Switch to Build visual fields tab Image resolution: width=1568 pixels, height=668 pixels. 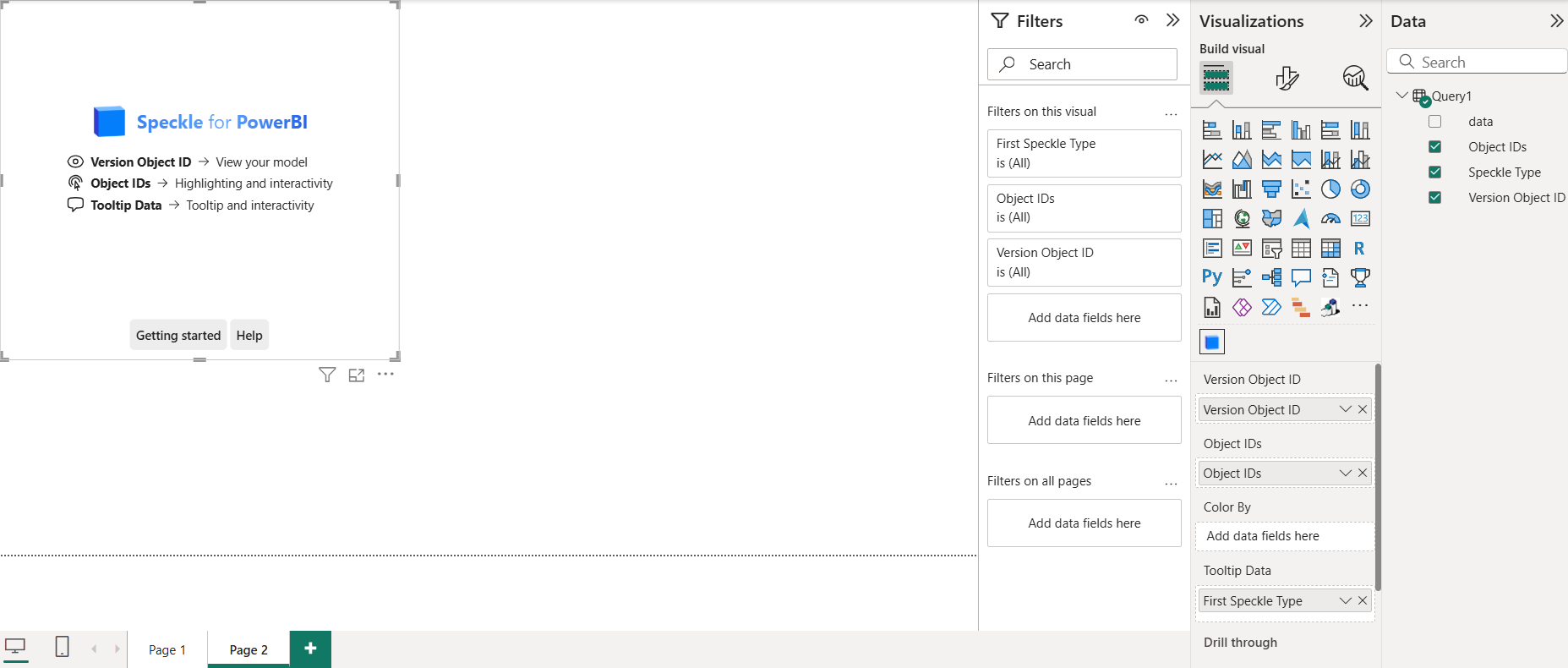click(1216, 78)
